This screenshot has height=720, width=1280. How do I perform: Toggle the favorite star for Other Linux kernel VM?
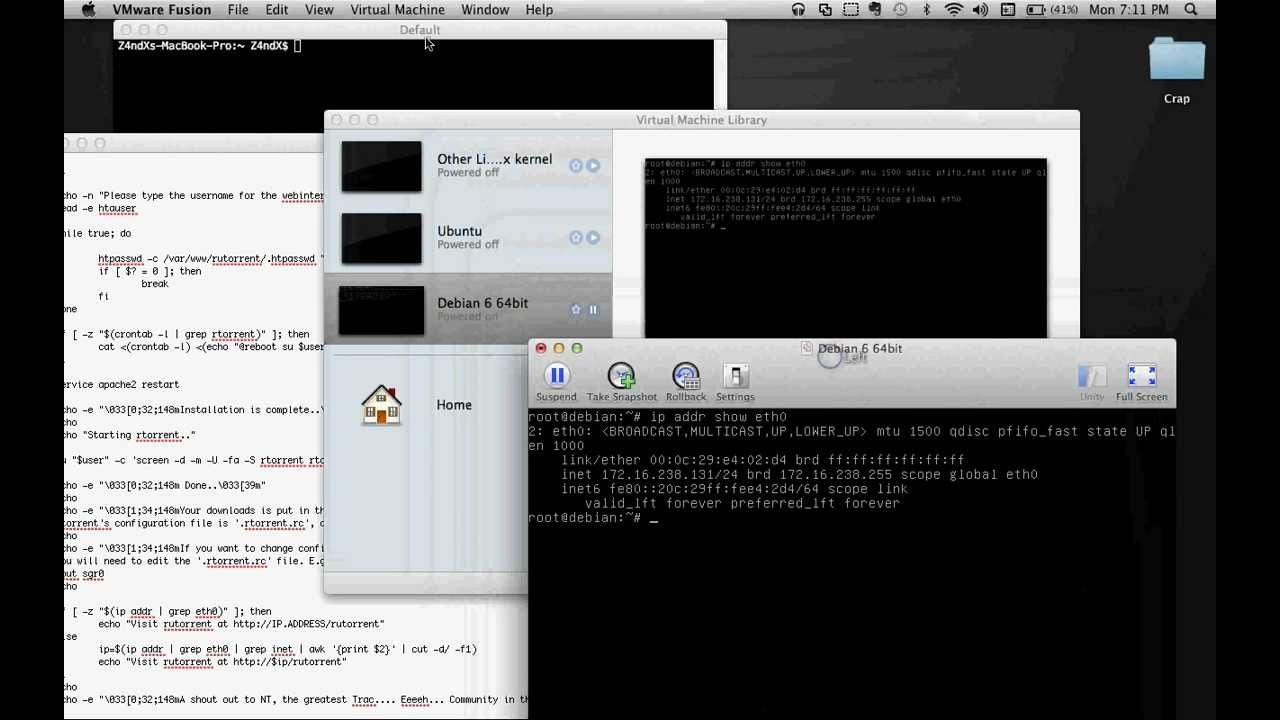(576, 166)
